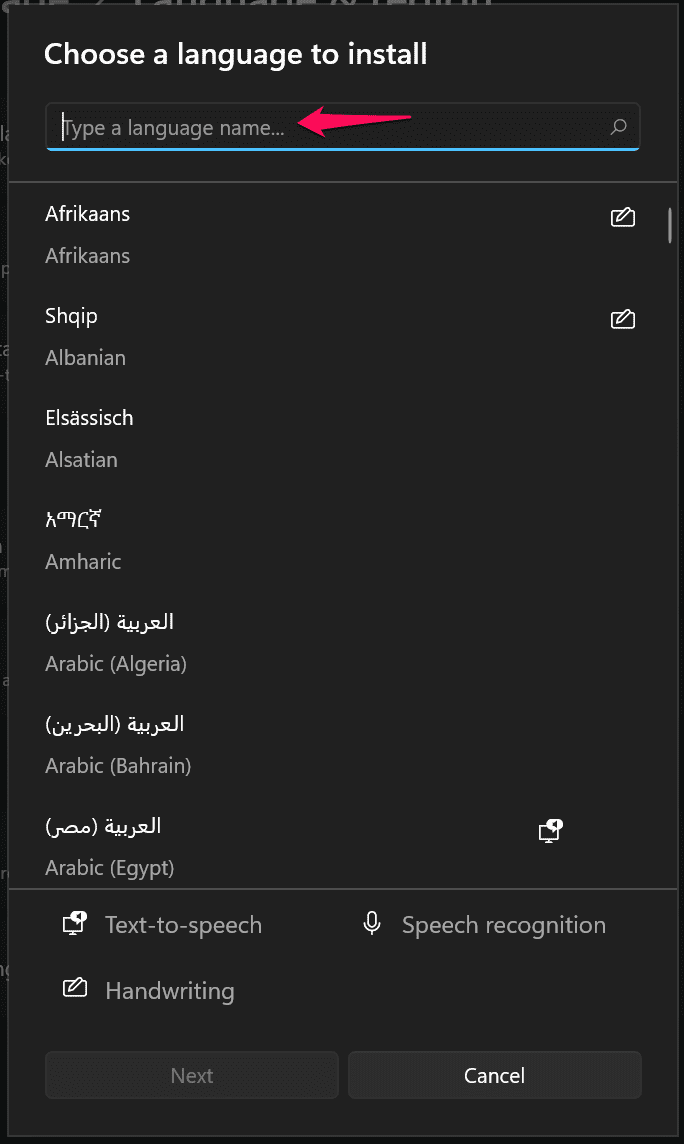
Task: Click the handwriting icon beside Shqip
Action: pos(622,319)
